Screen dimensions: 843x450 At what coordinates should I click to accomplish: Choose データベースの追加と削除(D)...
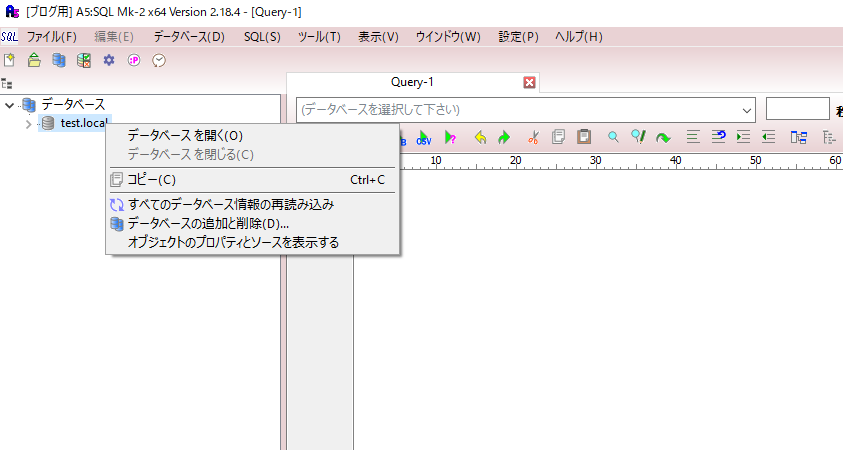tap(253, 223)
